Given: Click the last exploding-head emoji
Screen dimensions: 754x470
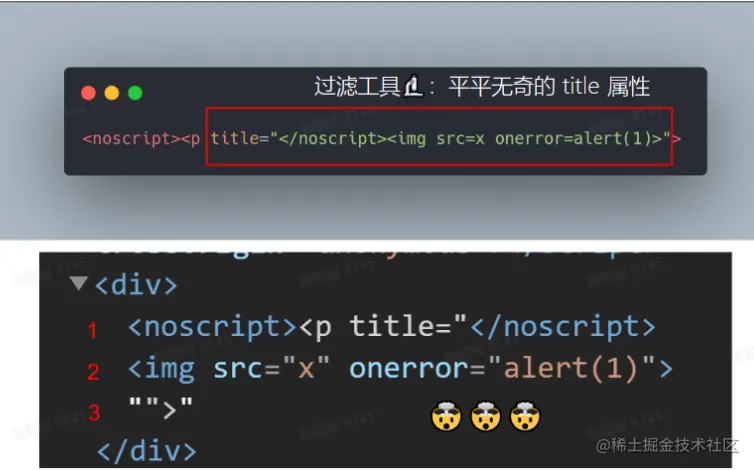Looking at the screenshot, I should pos(525,416).
